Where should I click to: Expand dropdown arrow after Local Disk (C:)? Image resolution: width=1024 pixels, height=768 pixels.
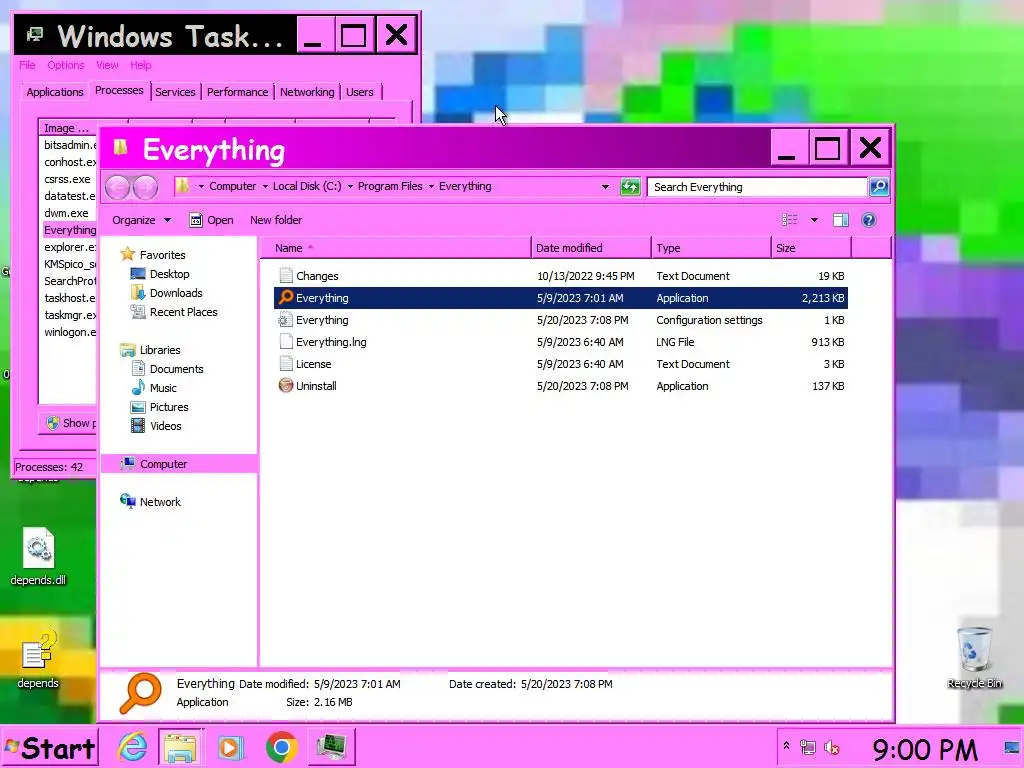(350, 187)
